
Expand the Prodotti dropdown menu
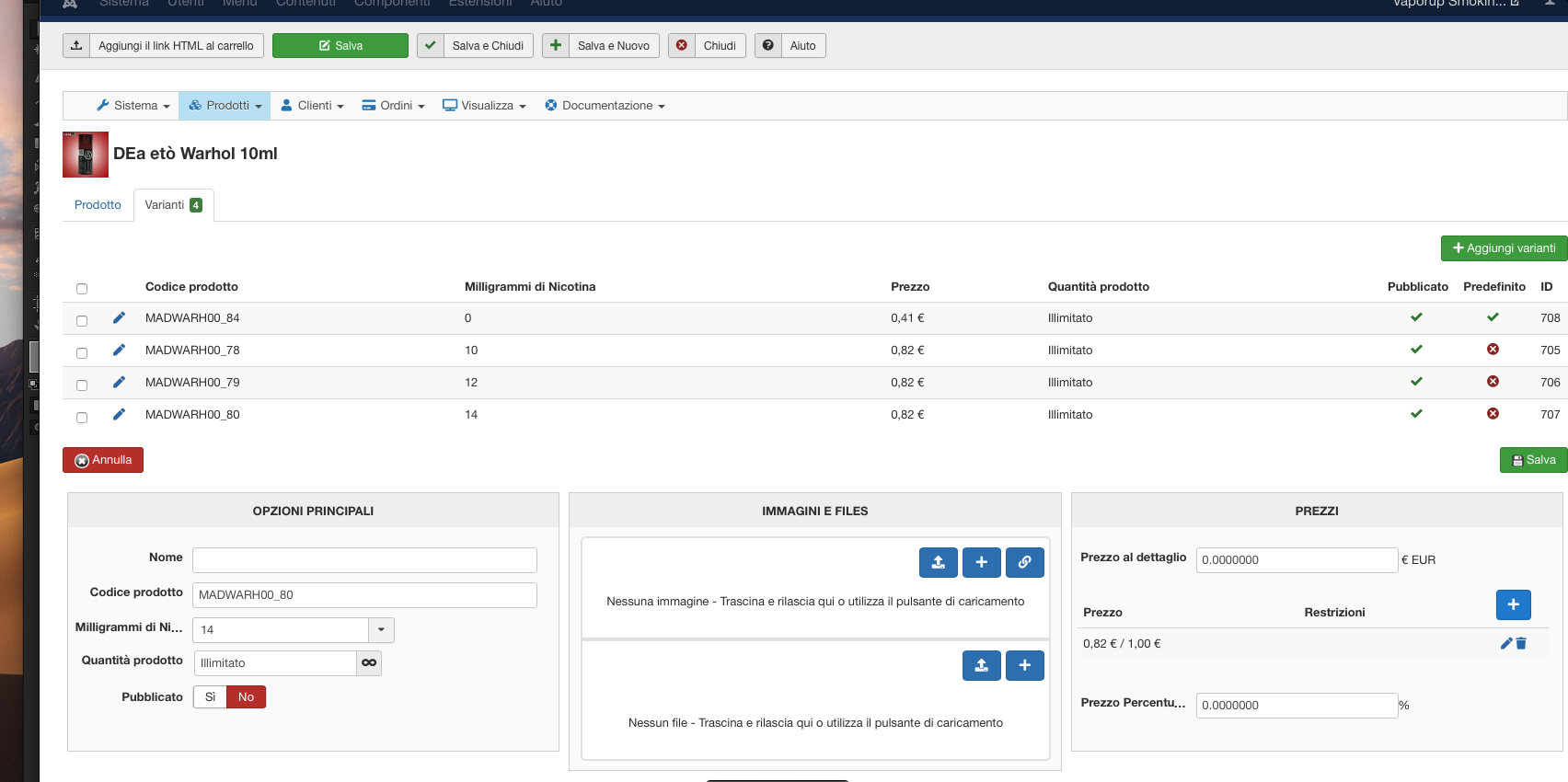coord(225,106)
